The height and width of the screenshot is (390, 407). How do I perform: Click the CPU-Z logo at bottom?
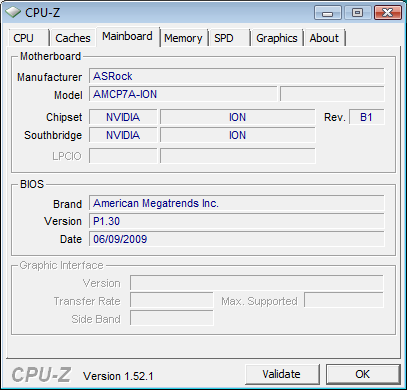(41, 375)
